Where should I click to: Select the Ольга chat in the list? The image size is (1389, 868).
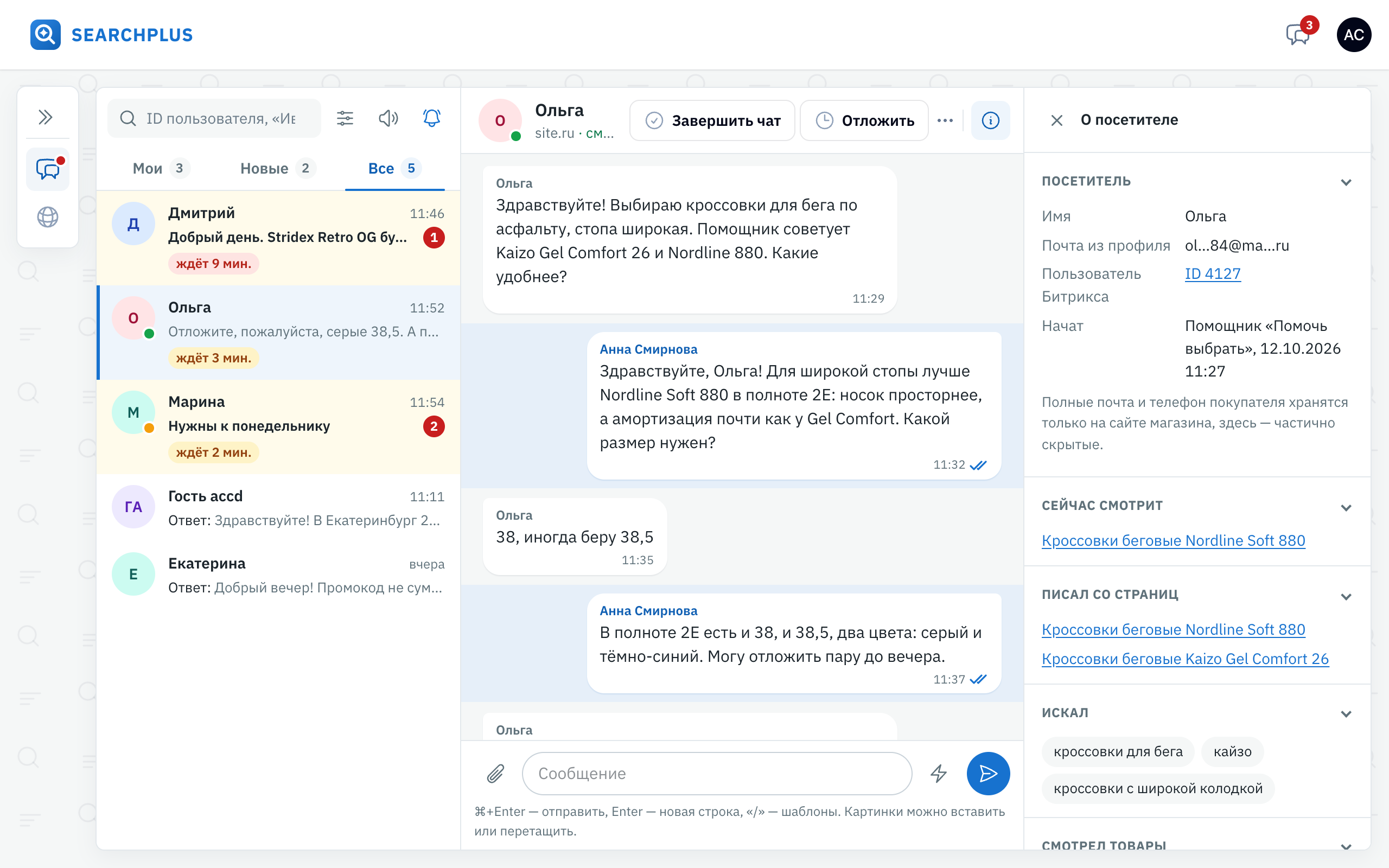tap(278, 333)
